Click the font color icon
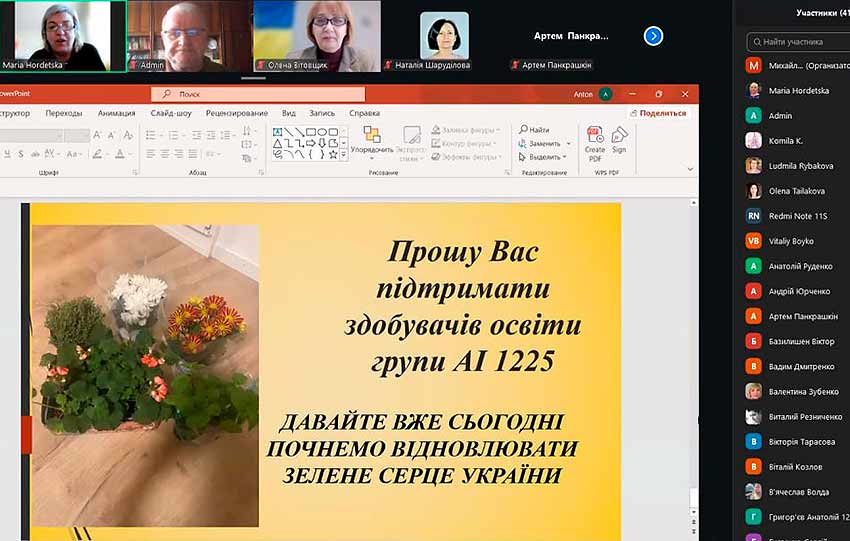Image resolution: width=850 pixels, height=541 pixels. click(120, 154)
